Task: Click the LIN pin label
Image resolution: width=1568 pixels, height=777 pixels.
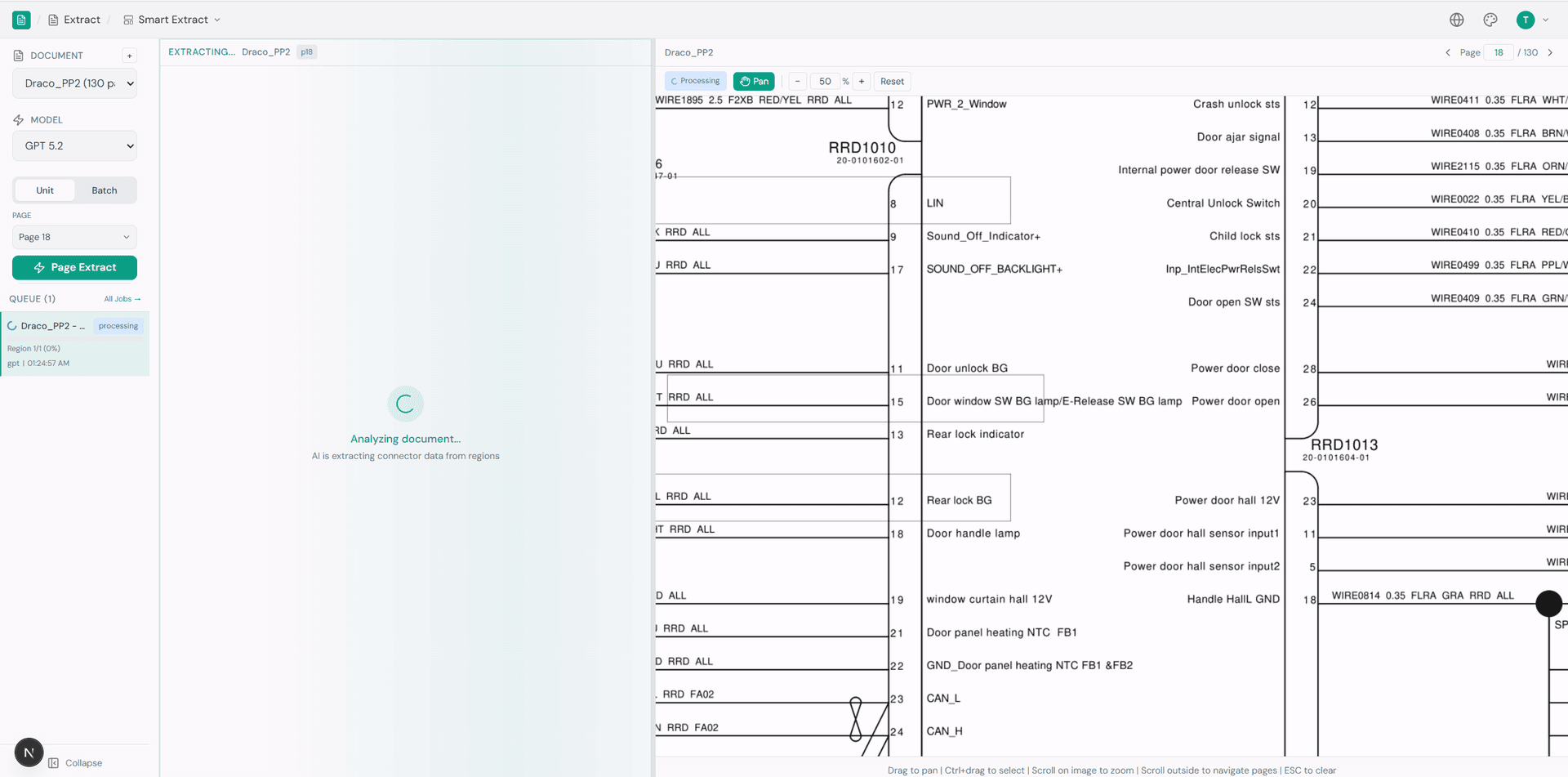Action: (935, 203)
